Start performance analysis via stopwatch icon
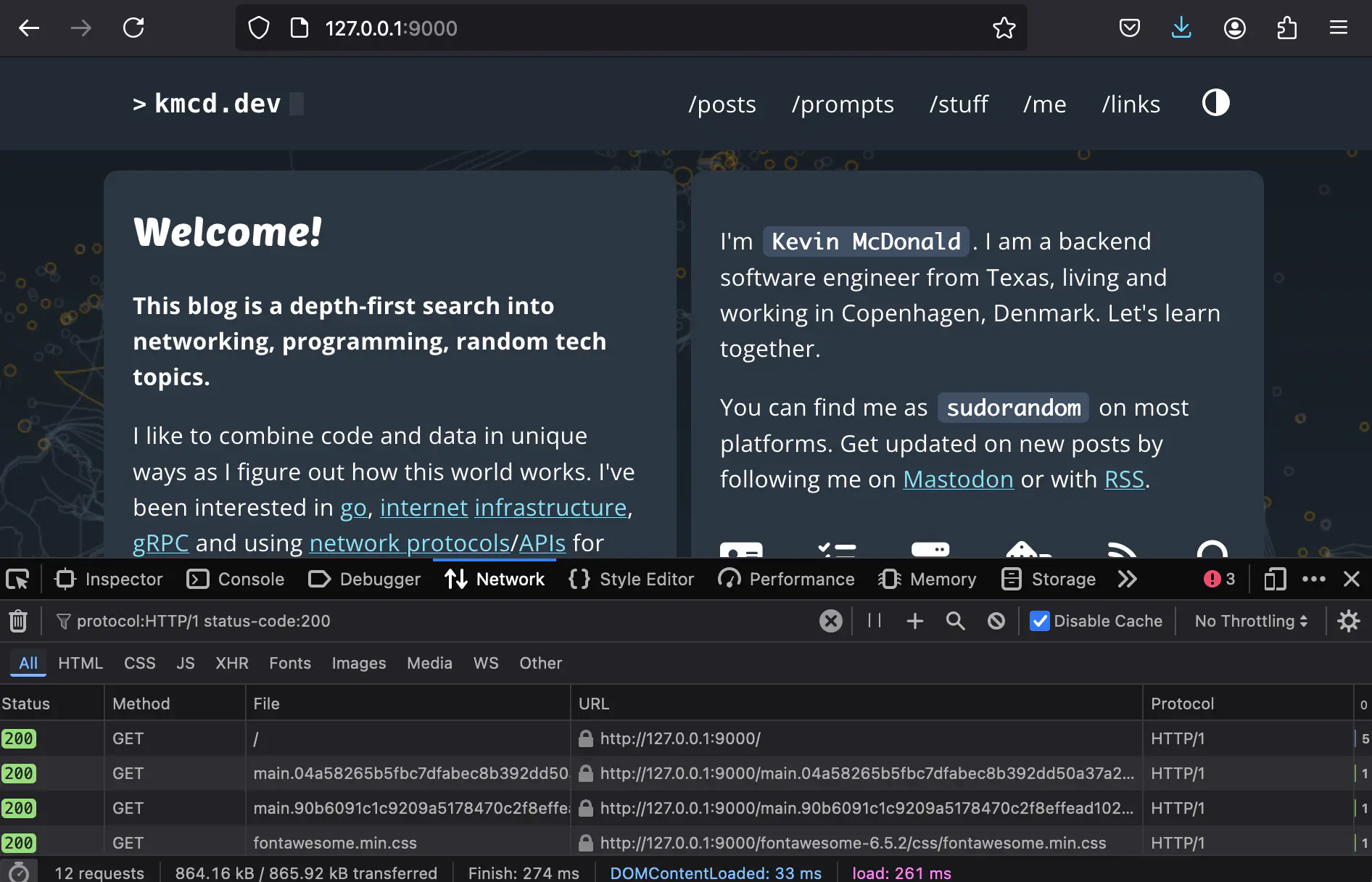Image resolution: width=1372 pixels, height=882 pixels. [x=19, y=872]
